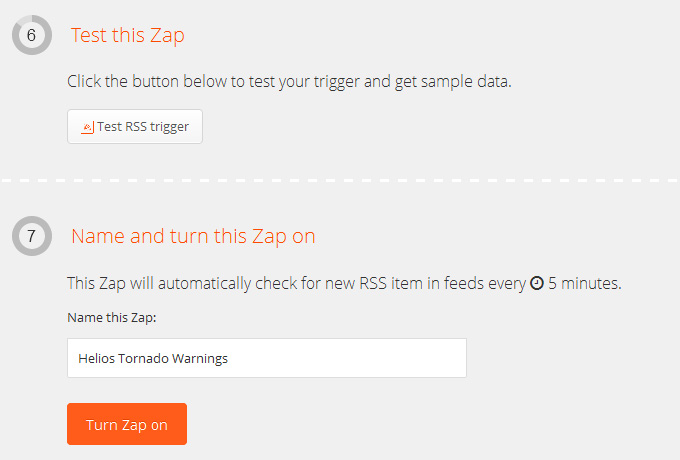Click the dashed divider between steps
The width and height of the screenshot is (680, 460).
(340, 180)
